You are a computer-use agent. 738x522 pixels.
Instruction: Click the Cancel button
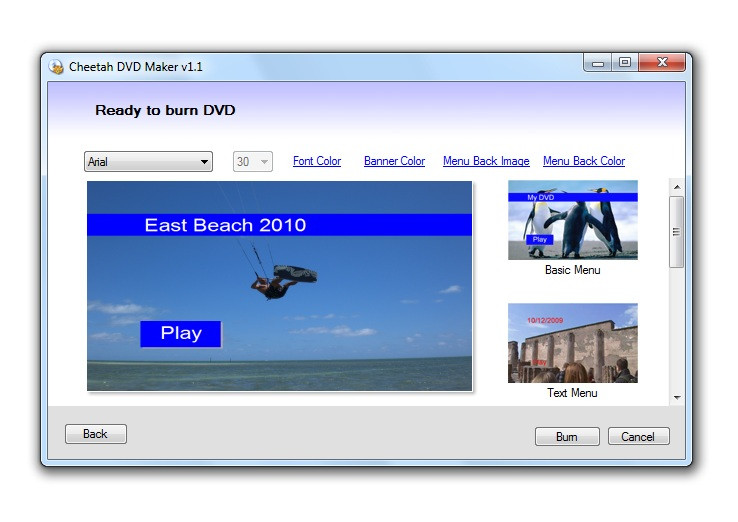[x=638, y=437]
